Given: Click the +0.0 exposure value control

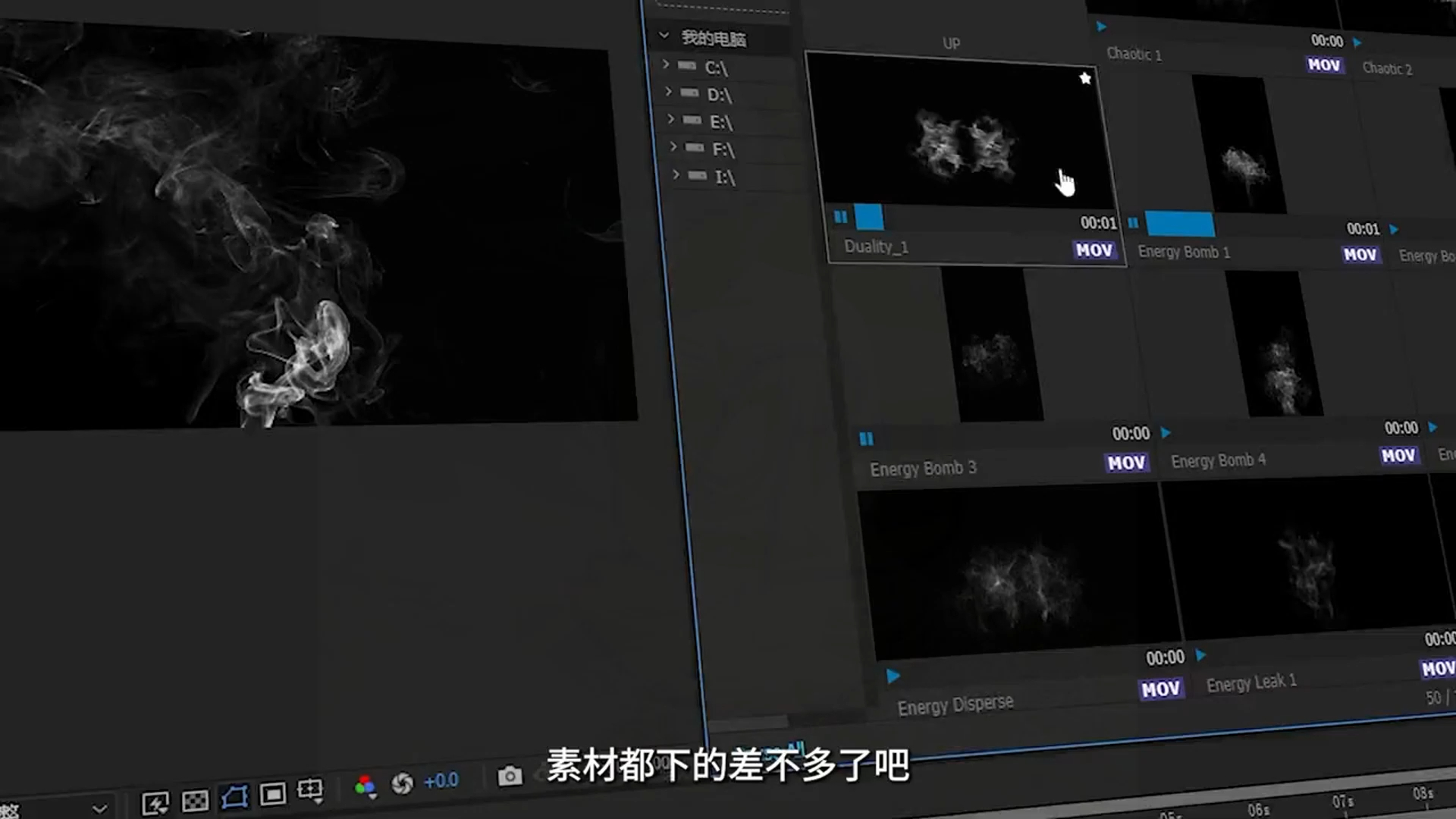Looking at the screenshot, I should pyautogui.click(x=442, y=780).
